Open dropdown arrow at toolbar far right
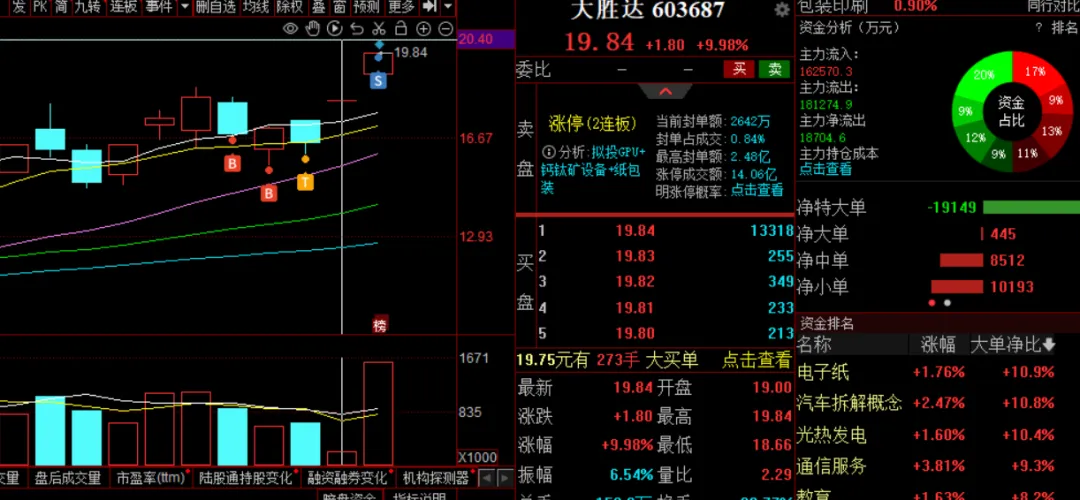The height and width of the screenshot is (500, 1080). 448,7
